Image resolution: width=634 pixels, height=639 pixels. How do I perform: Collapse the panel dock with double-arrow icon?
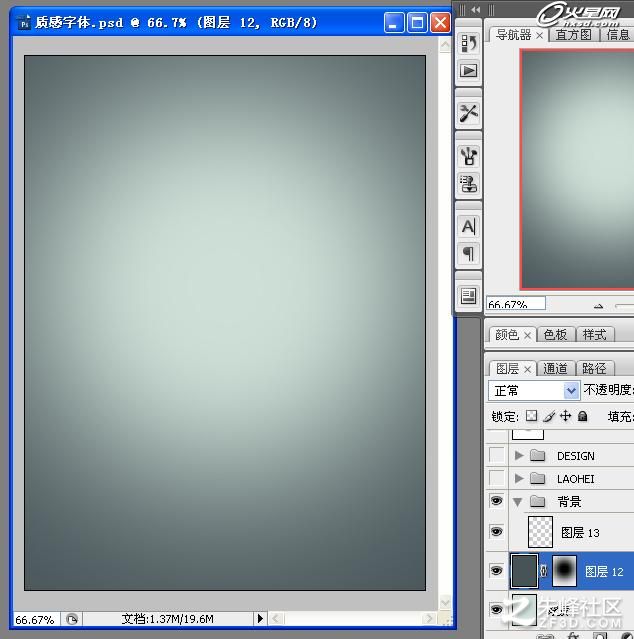click(476, 9)
